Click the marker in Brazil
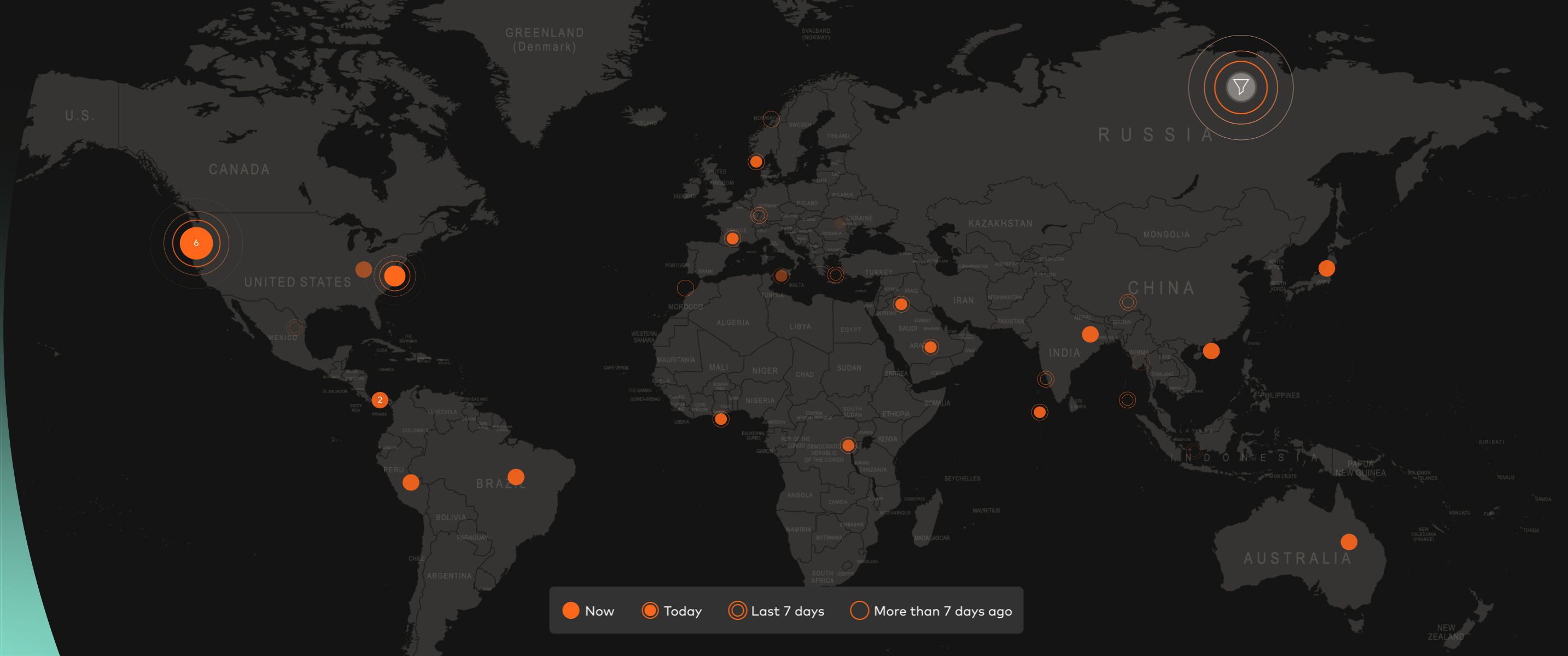The image size is (1568, 656). [x=516, y=477]
